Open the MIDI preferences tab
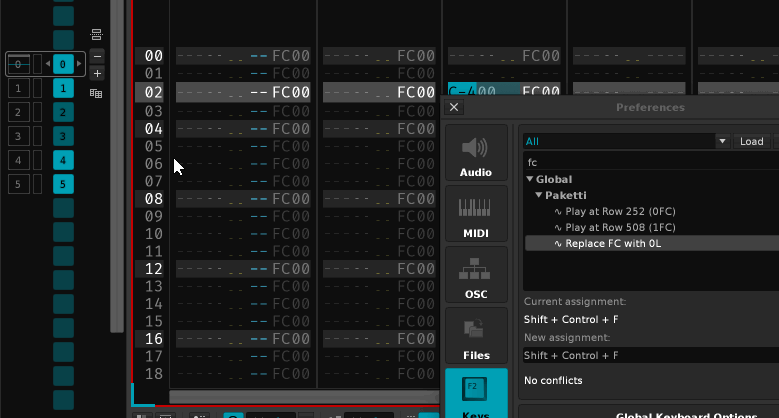 (x=476, y=214)
